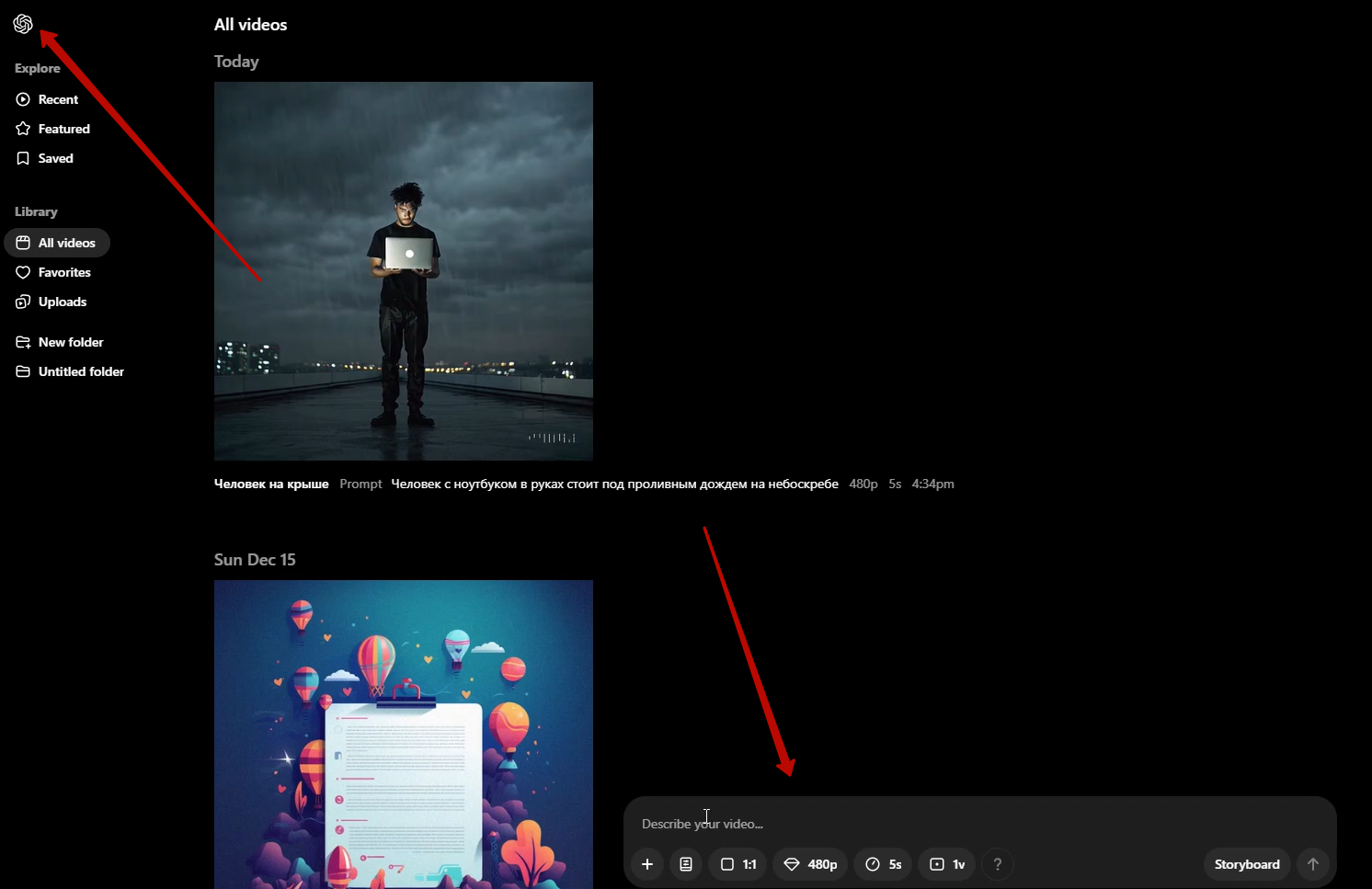Image resolution: width=1372 pixels, height=889 pixels.
Task: Open the man on rooftop video thumbnail
Action: tap(404, 271)
